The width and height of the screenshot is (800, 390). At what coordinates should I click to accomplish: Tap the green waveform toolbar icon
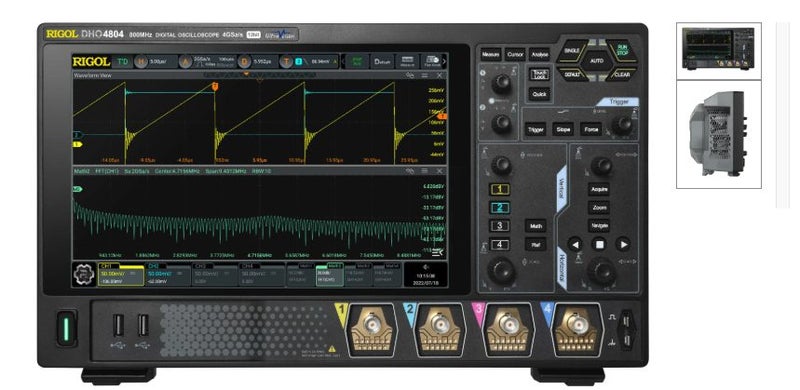point(357,62)
